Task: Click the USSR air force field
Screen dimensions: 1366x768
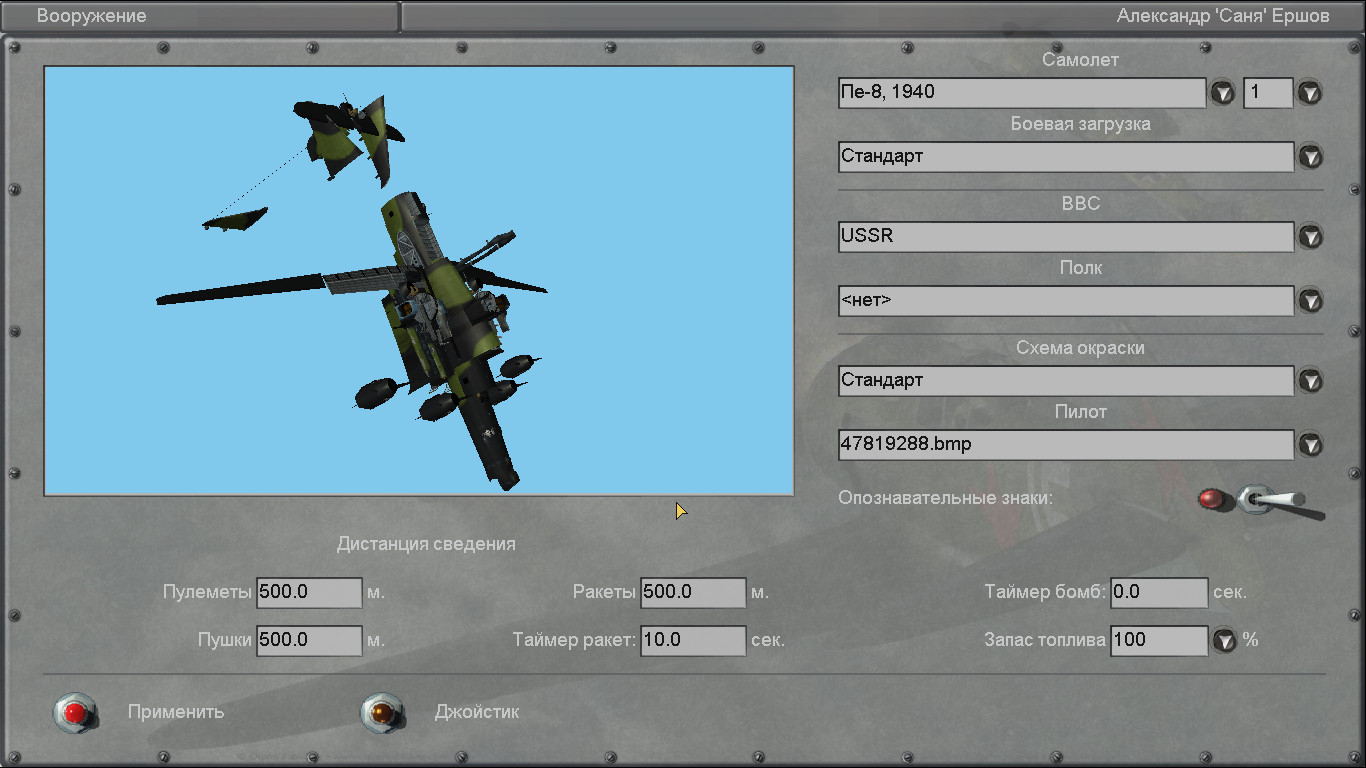Action: point(1066,237)
